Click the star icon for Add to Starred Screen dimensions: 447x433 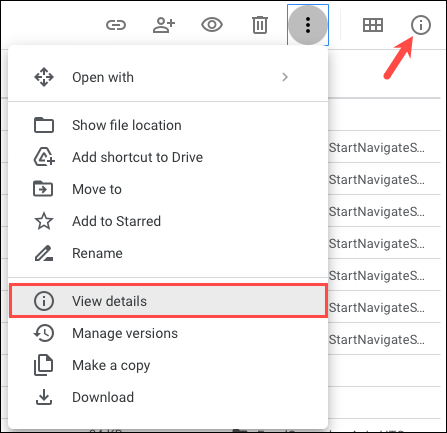[44, 221]
